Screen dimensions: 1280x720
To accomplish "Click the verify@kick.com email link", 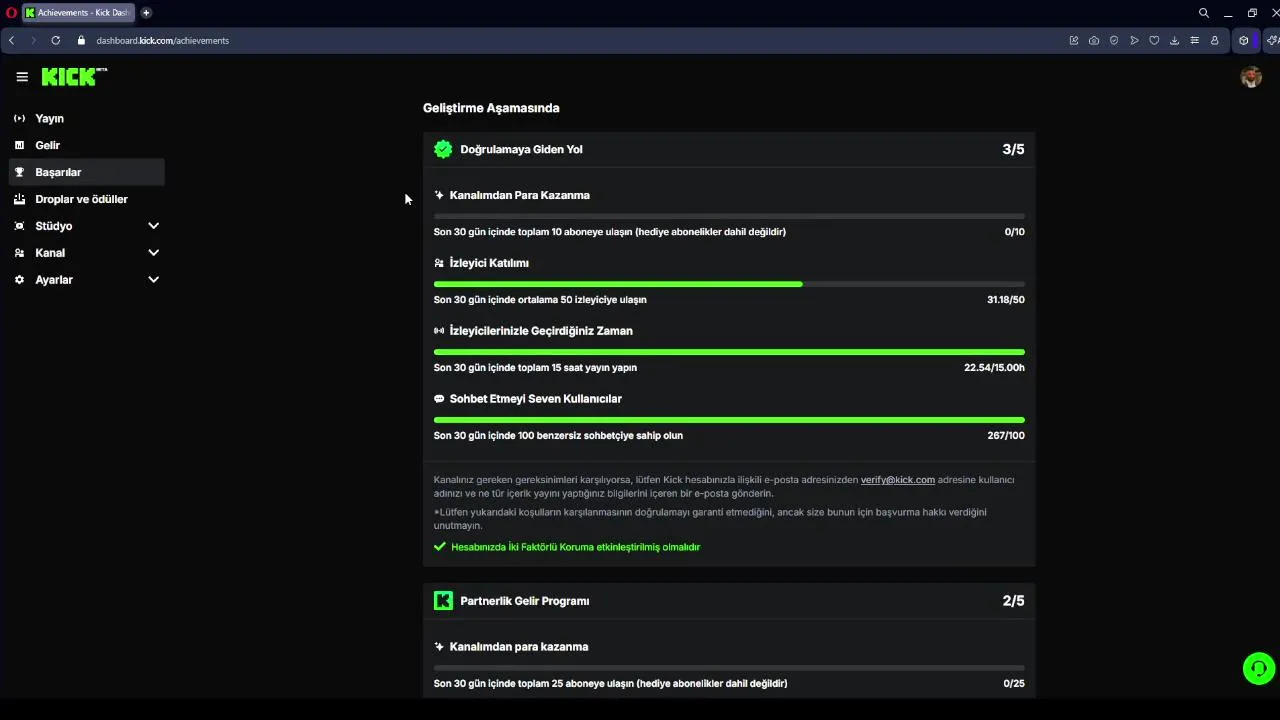I will coord(897,480).
